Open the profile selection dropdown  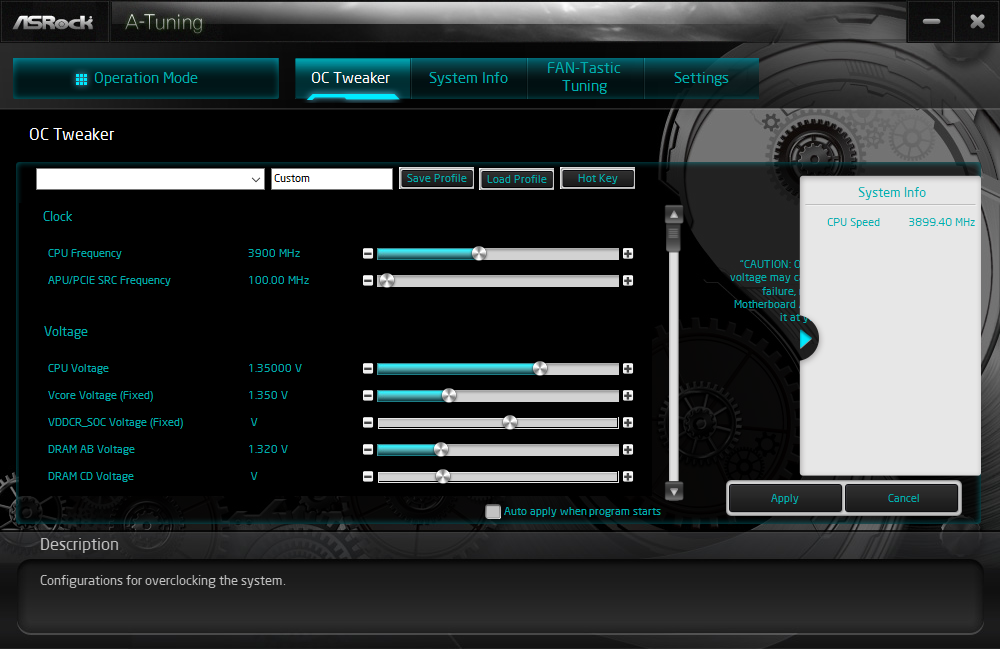click(151, 179)
